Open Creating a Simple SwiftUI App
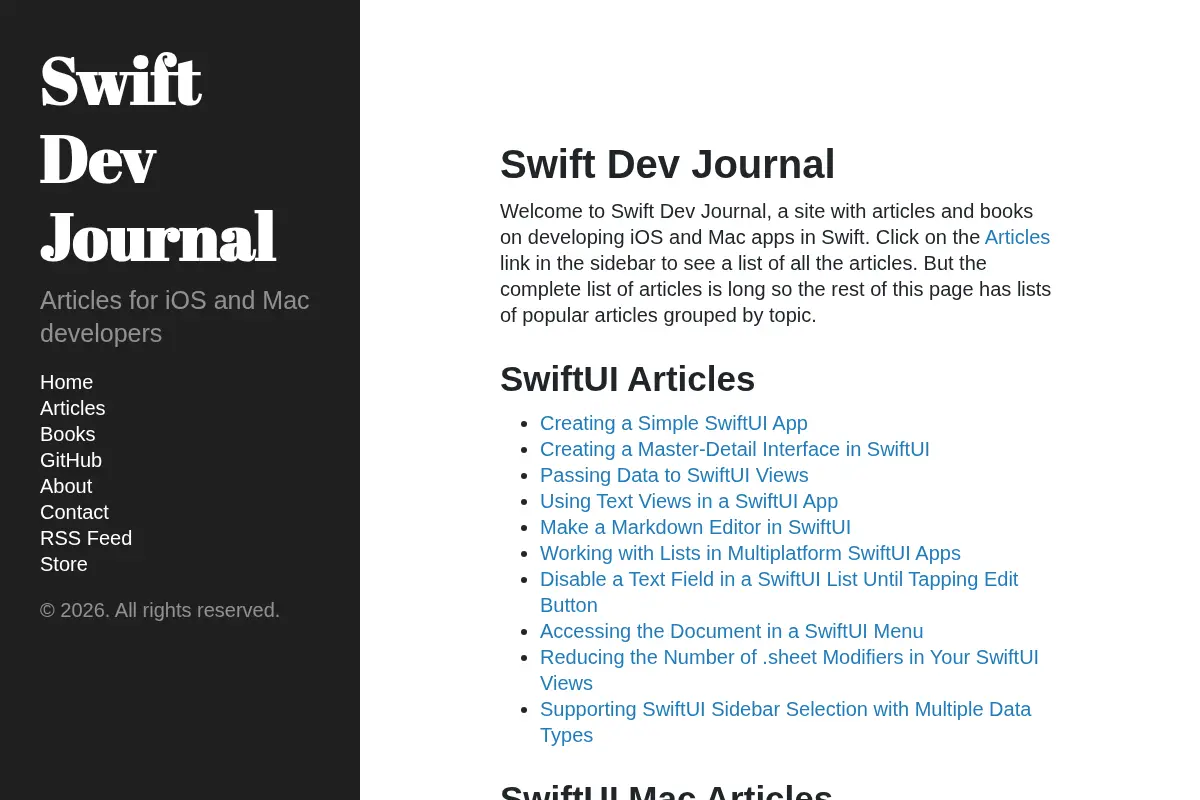 [674, 423]
